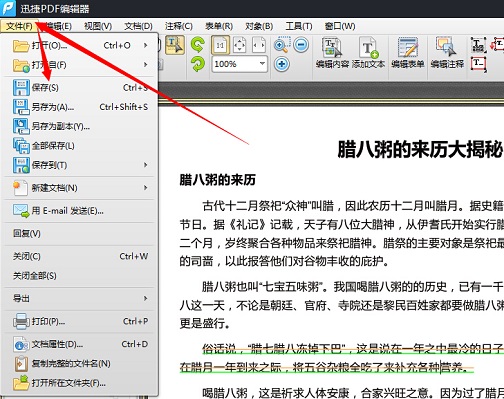This screenshot has height=399, width=504.
Task: Open the 注释(C) menu
Action: pyautogui.click(x=179, y=26)
